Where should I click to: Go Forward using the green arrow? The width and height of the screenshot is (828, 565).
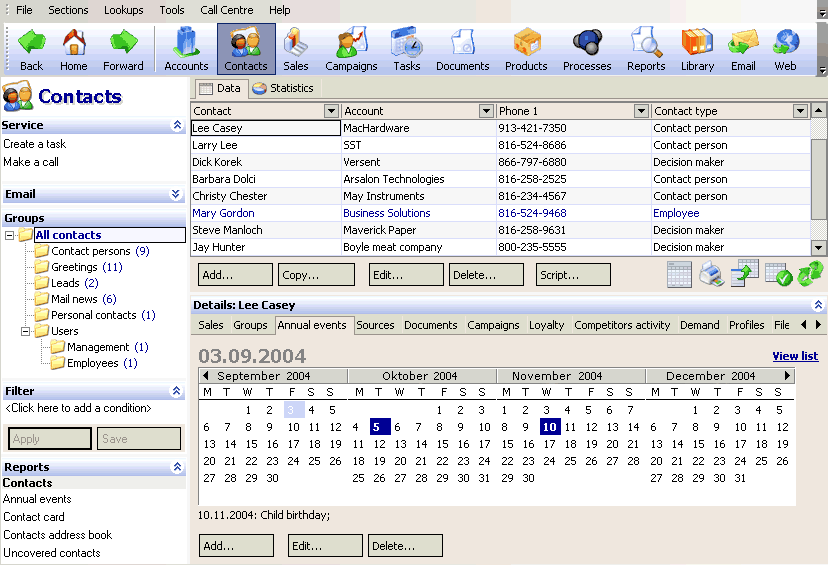(x=123, y=50)
